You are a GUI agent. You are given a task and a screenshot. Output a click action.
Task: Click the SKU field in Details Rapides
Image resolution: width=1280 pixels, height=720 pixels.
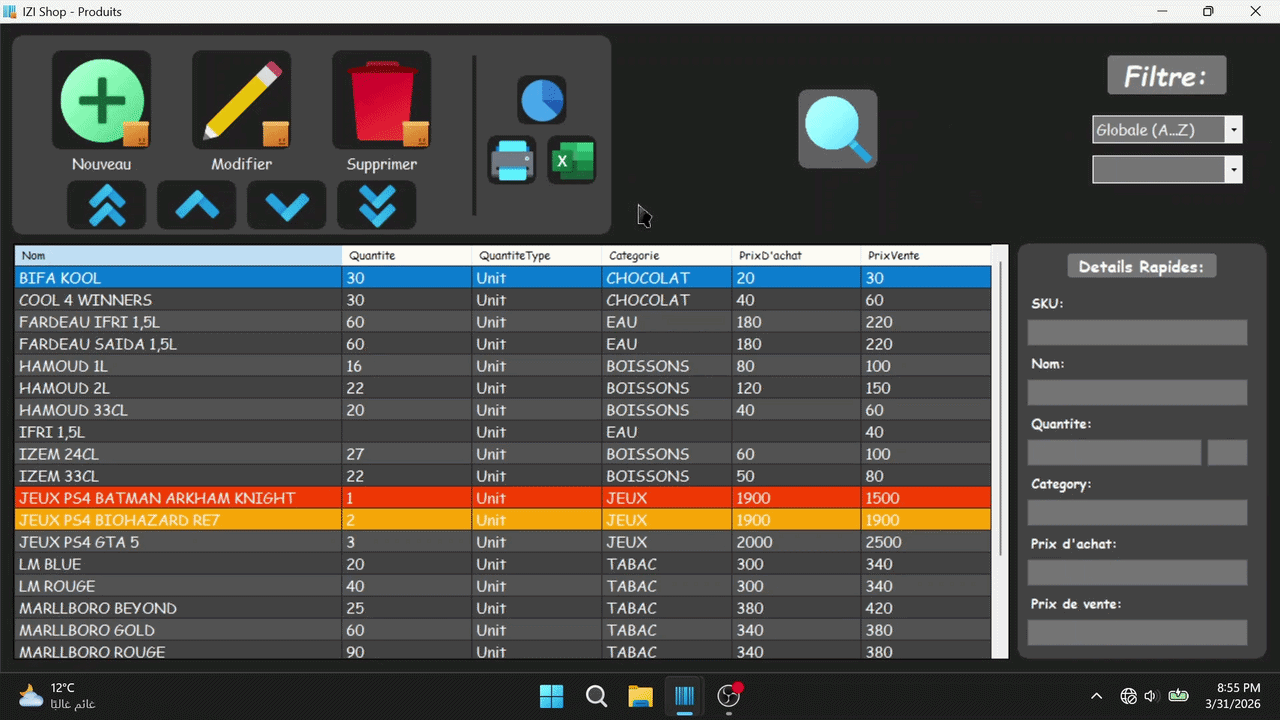[x=1137, y=333]
